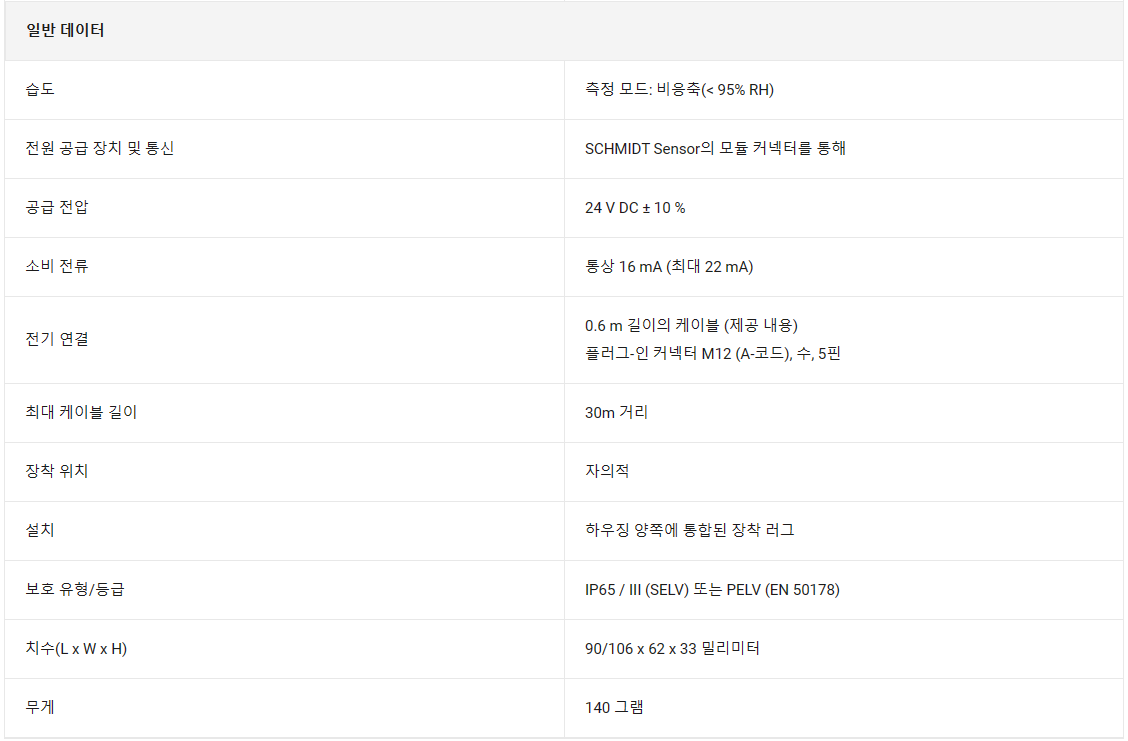
Task: Click the 통상 16 mA value cell
Action: pyautogui.click(x=668, y=267)
